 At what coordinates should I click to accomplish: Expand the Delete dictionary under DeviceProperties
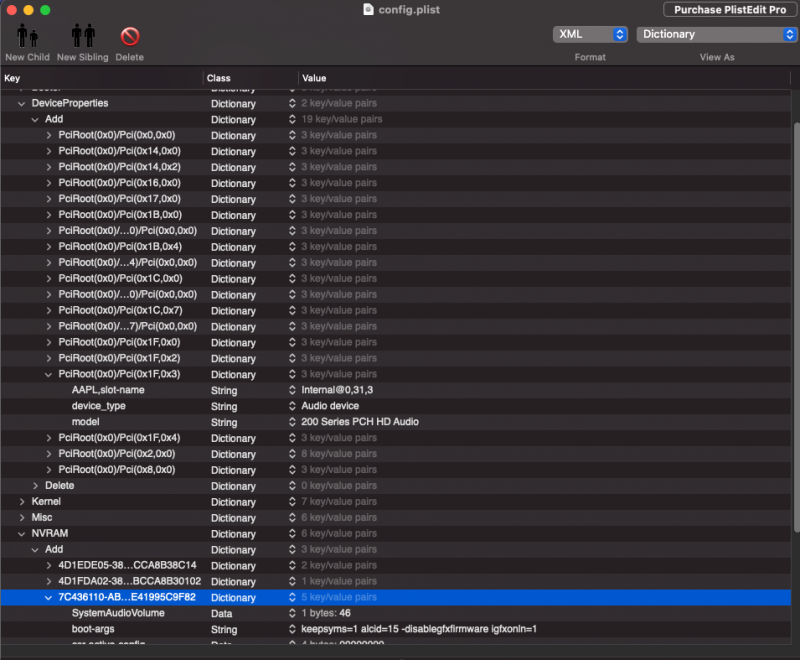[x=36, y=486]
